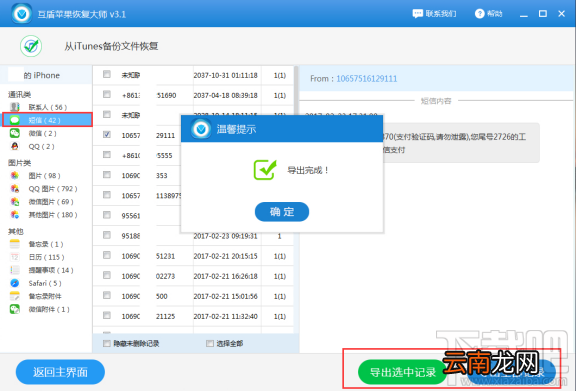Click 导出选中记录 button
This screenshot has height=391, width=576.
tap(402, 372)
